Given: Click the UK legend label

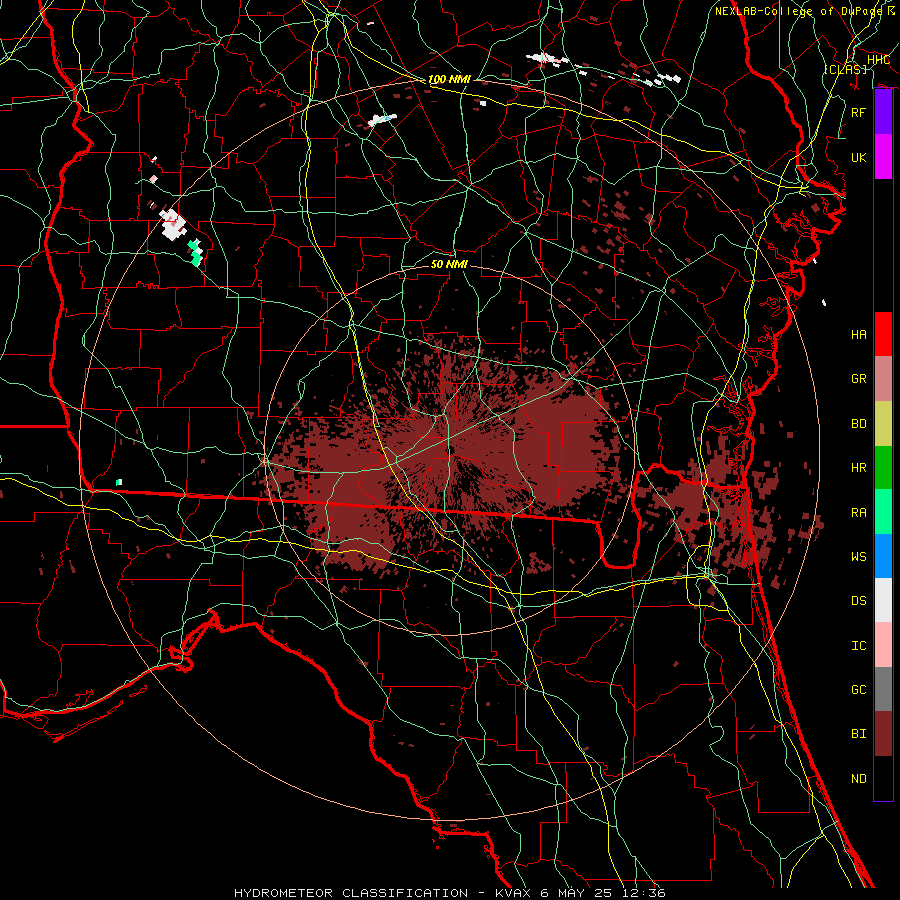Looking at the screenshot, I should pyautogui.click(x=858, y=157).
